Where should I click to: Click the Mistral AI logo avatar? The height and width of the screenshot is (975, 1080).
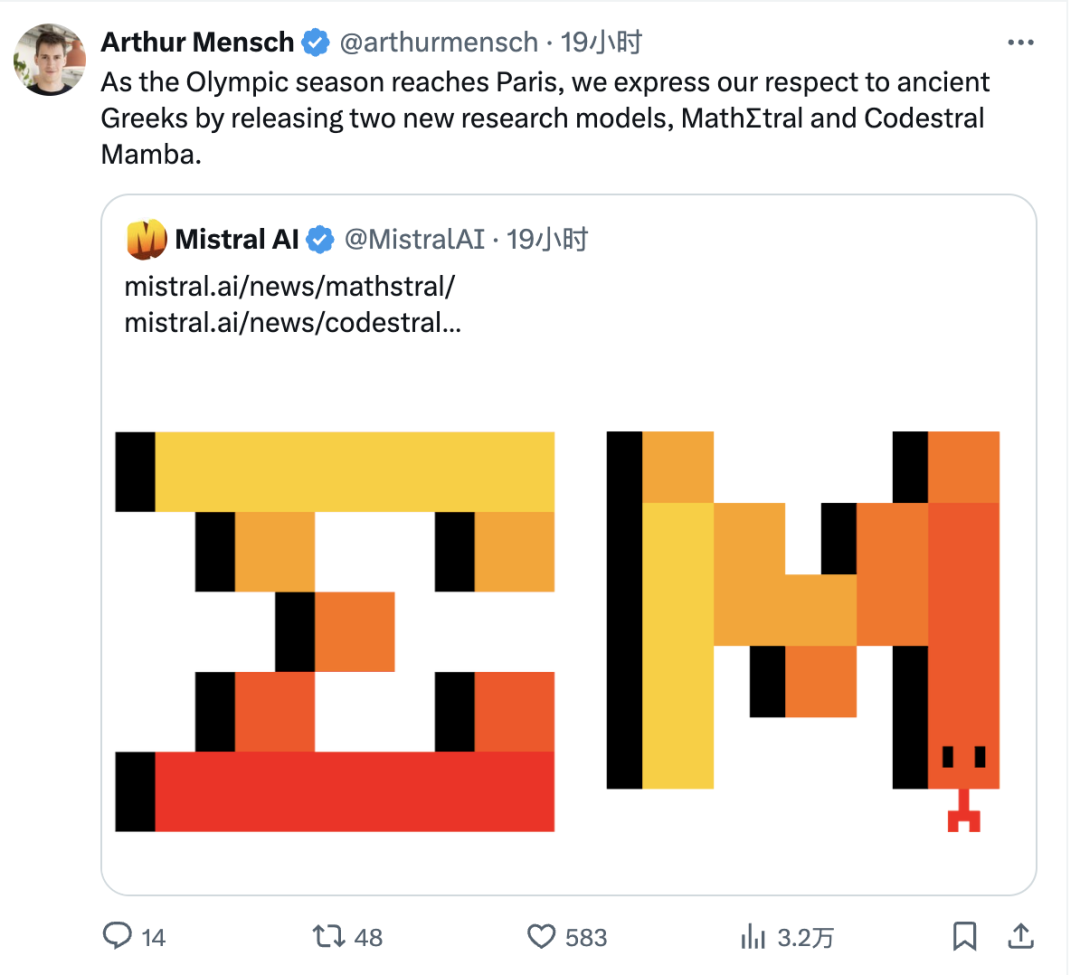pos(146,240)
